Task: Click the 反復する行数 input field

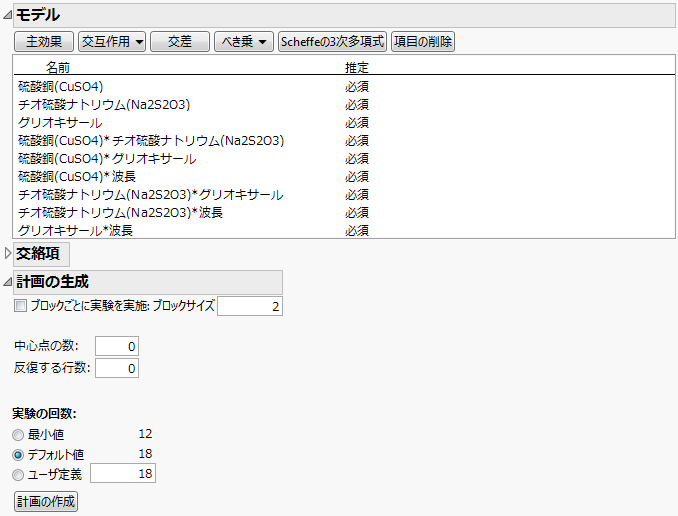Action: click(x=117, y=368)
